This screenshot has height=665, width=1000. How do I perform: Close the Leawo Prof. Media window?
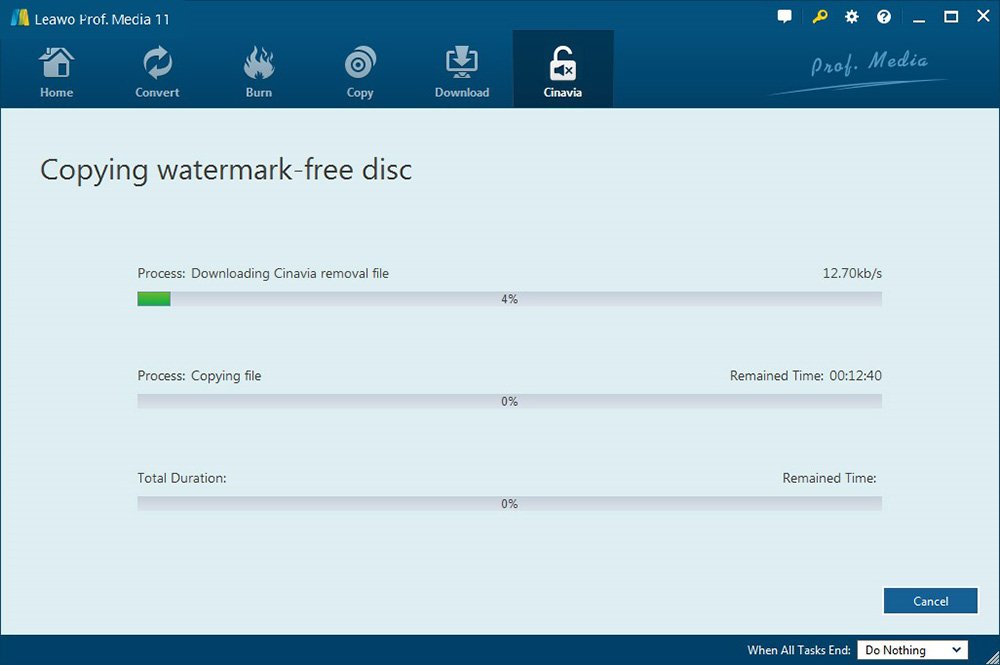coord(983,17)
